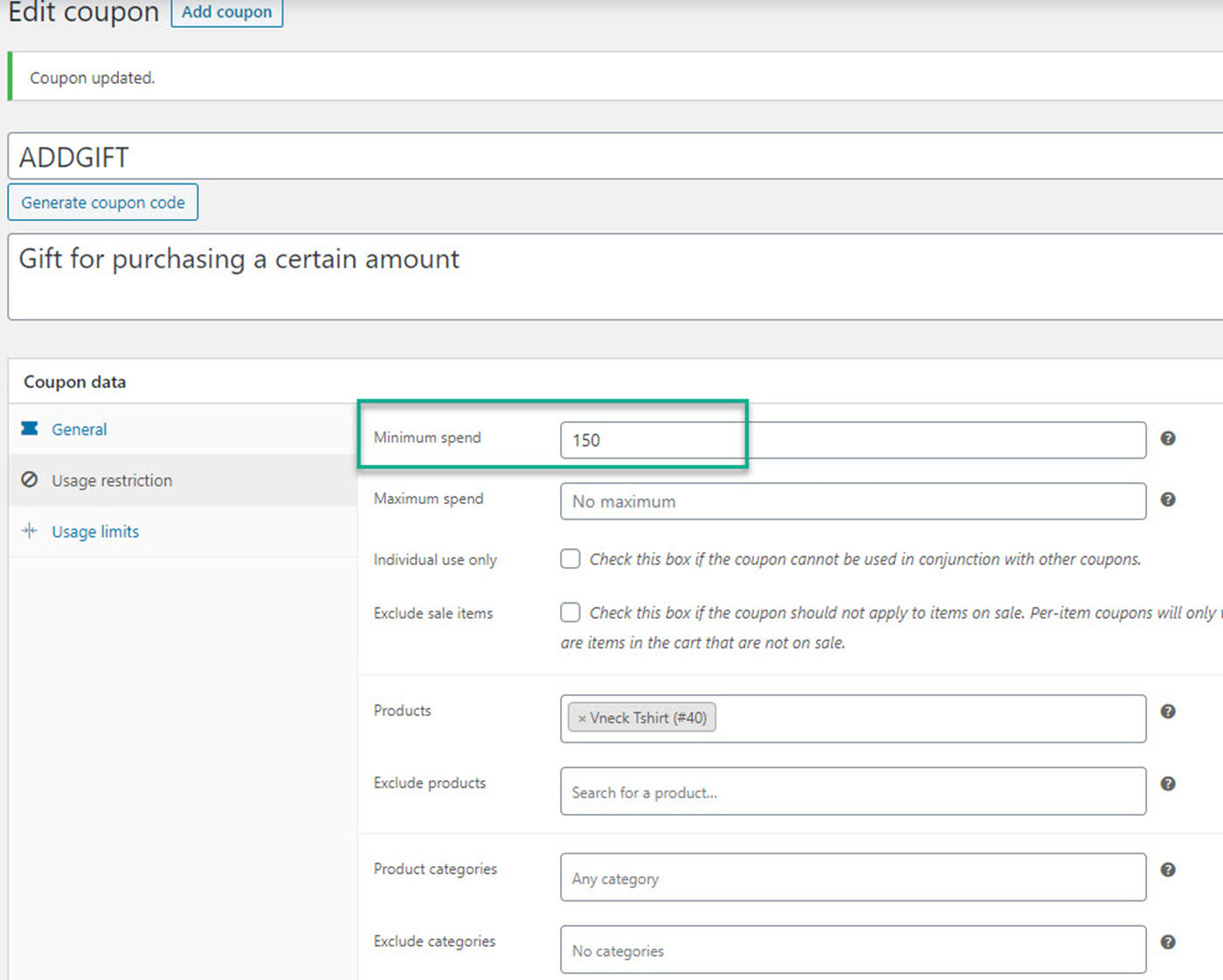Click the Add coupon button

(226, 12)
